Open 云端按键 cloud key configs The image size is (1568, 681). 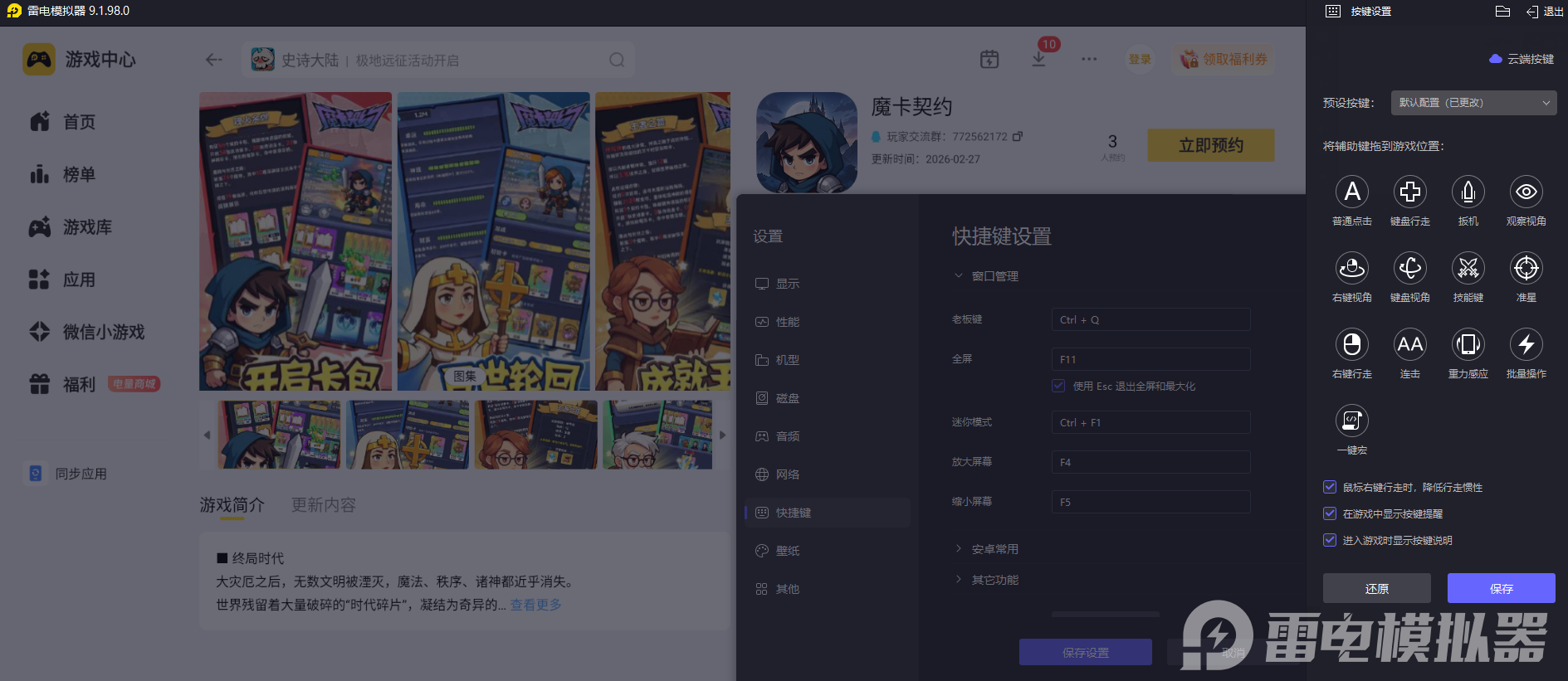[x=1522, y=59]
